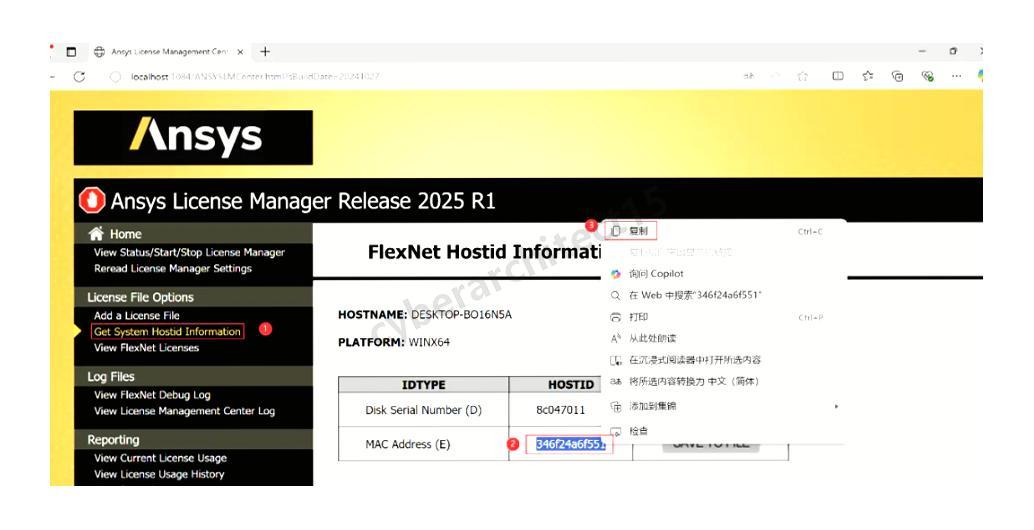
Task: Click the Browser essentials heart icon
Action: click(927, 76)
